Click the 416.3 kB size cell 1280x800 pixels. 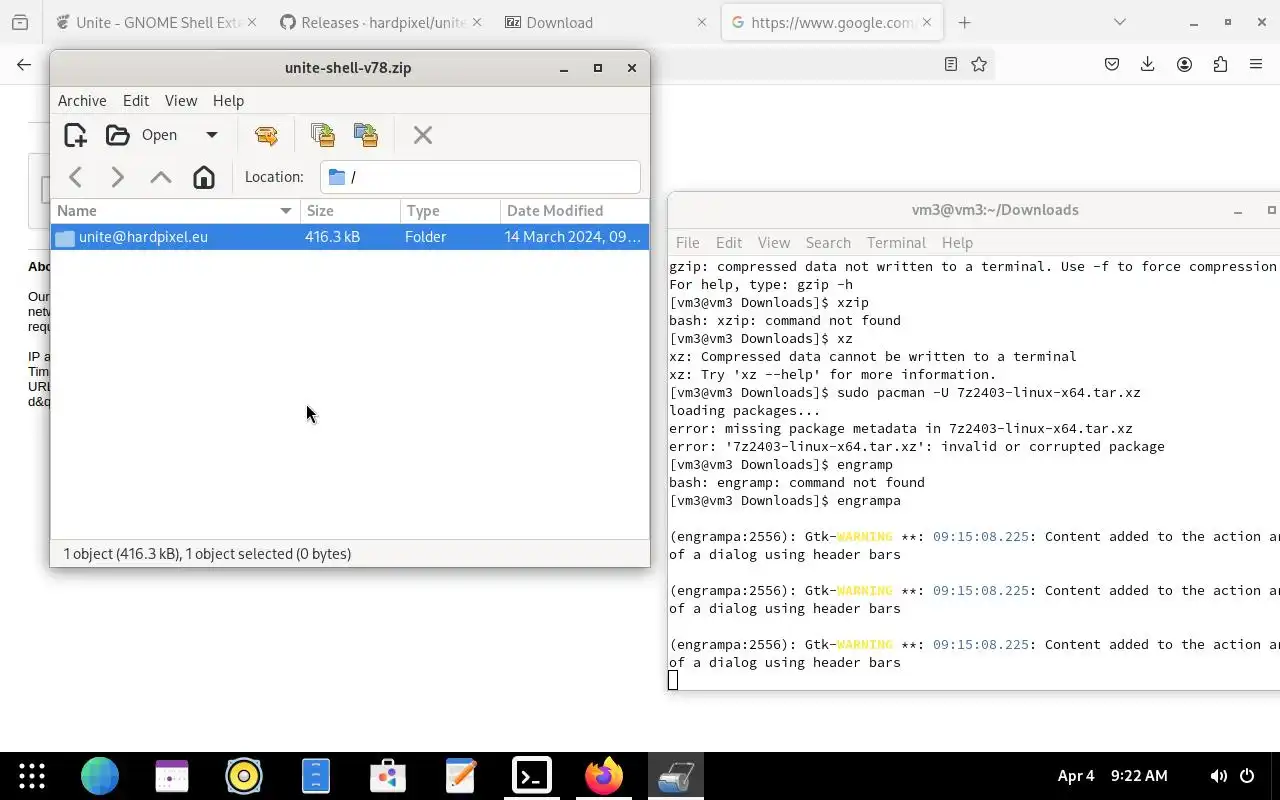(332, 237)
